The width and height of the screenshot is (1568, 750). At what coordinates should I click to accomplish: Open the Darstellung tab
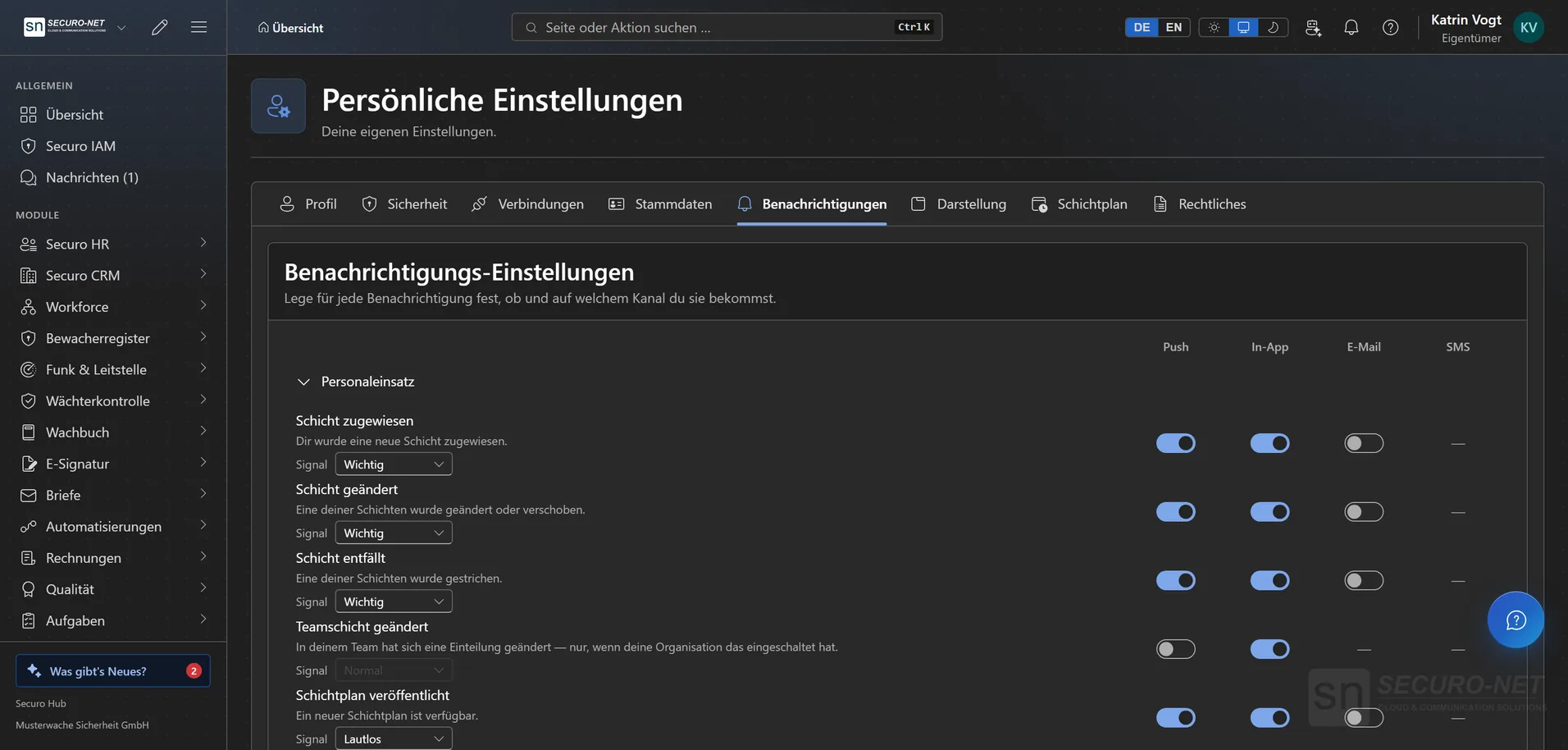959,204
